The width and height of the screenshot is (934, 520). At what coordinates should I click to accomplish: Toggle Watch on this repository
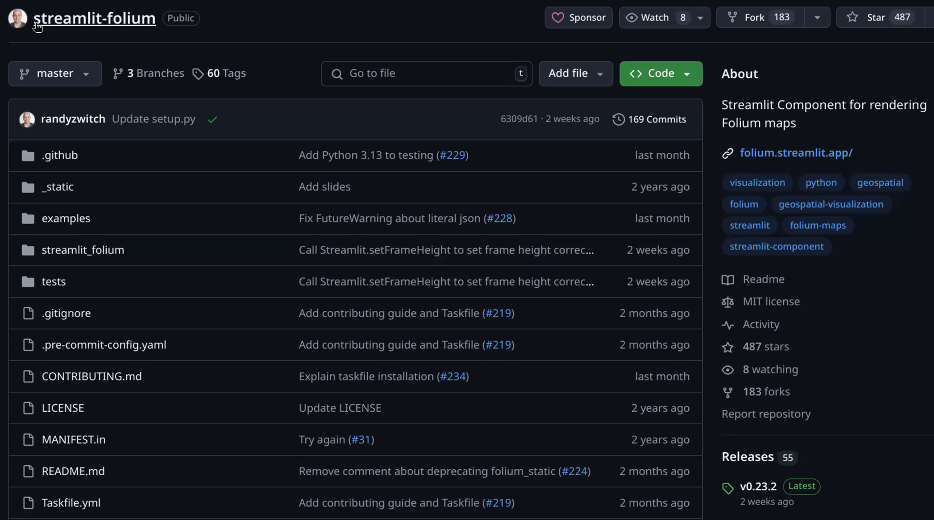tap(656, 18)
